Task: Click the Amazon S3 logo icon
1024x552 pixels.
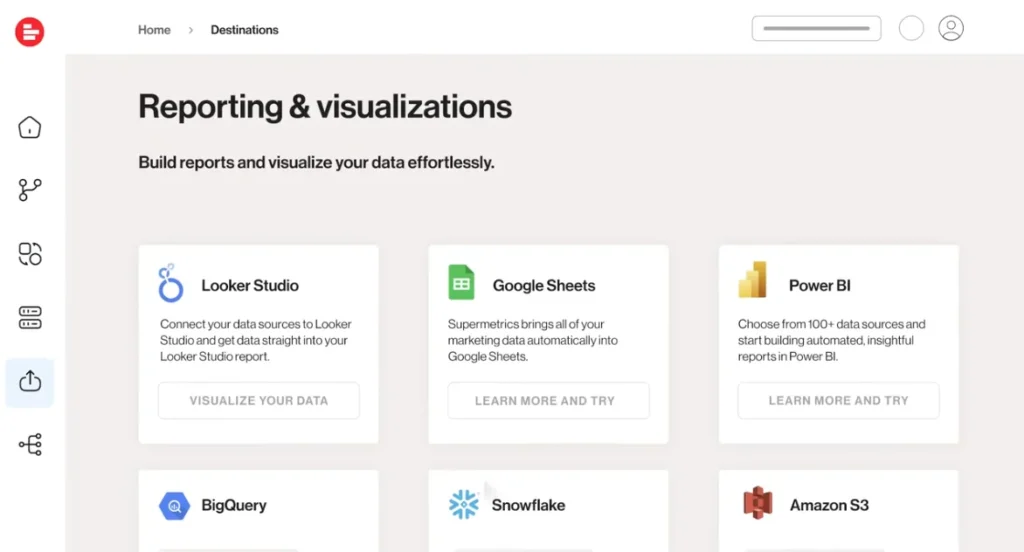Action: (758, 503)
